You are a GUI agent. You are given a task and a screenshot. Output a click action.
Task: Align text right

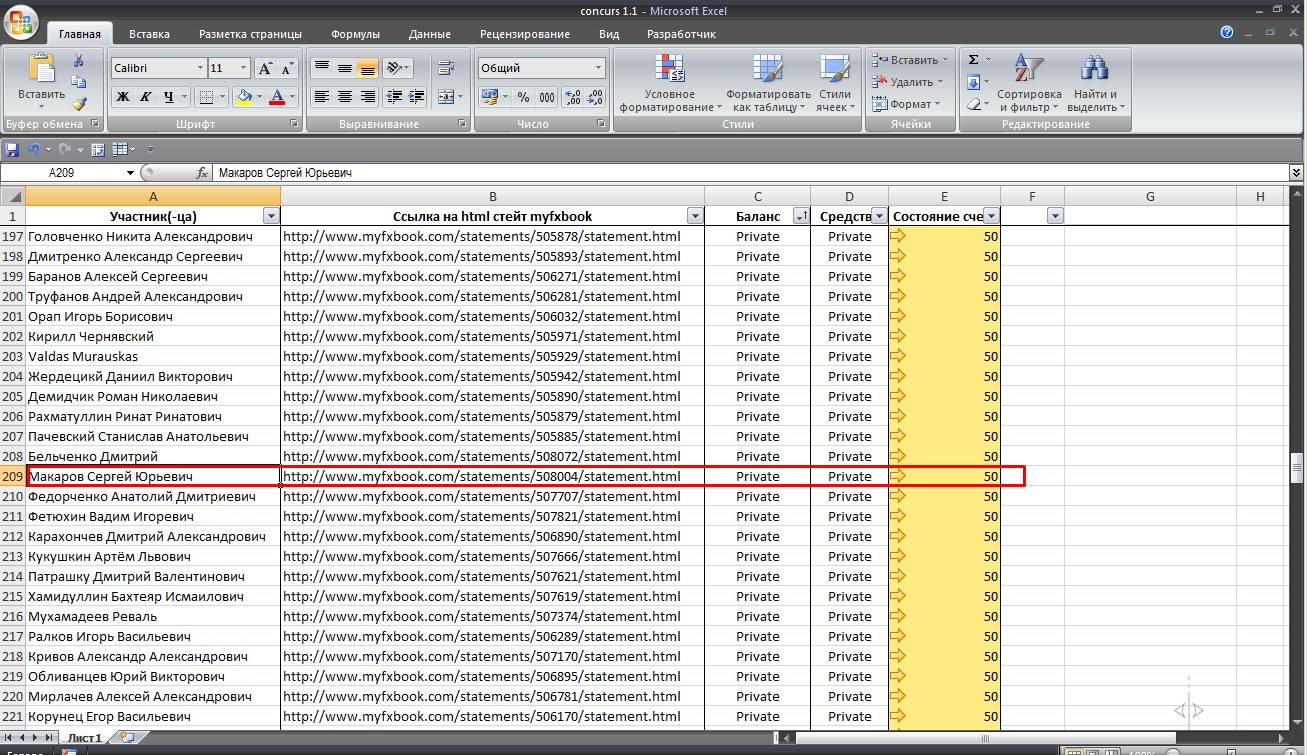367,97
